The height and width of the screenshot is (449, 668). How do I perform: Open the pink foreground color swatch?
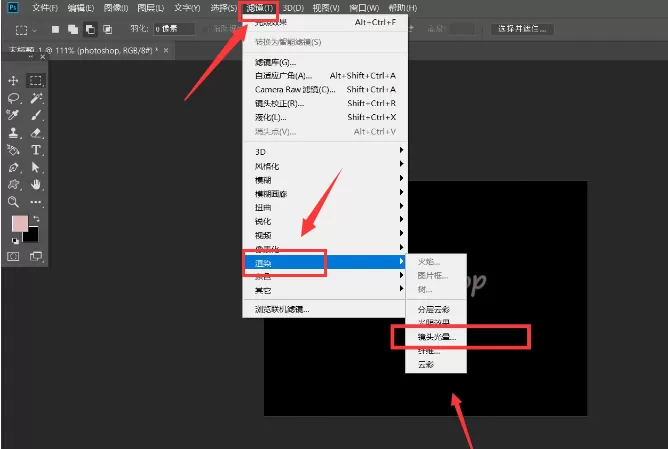click(x=20, y=223)
